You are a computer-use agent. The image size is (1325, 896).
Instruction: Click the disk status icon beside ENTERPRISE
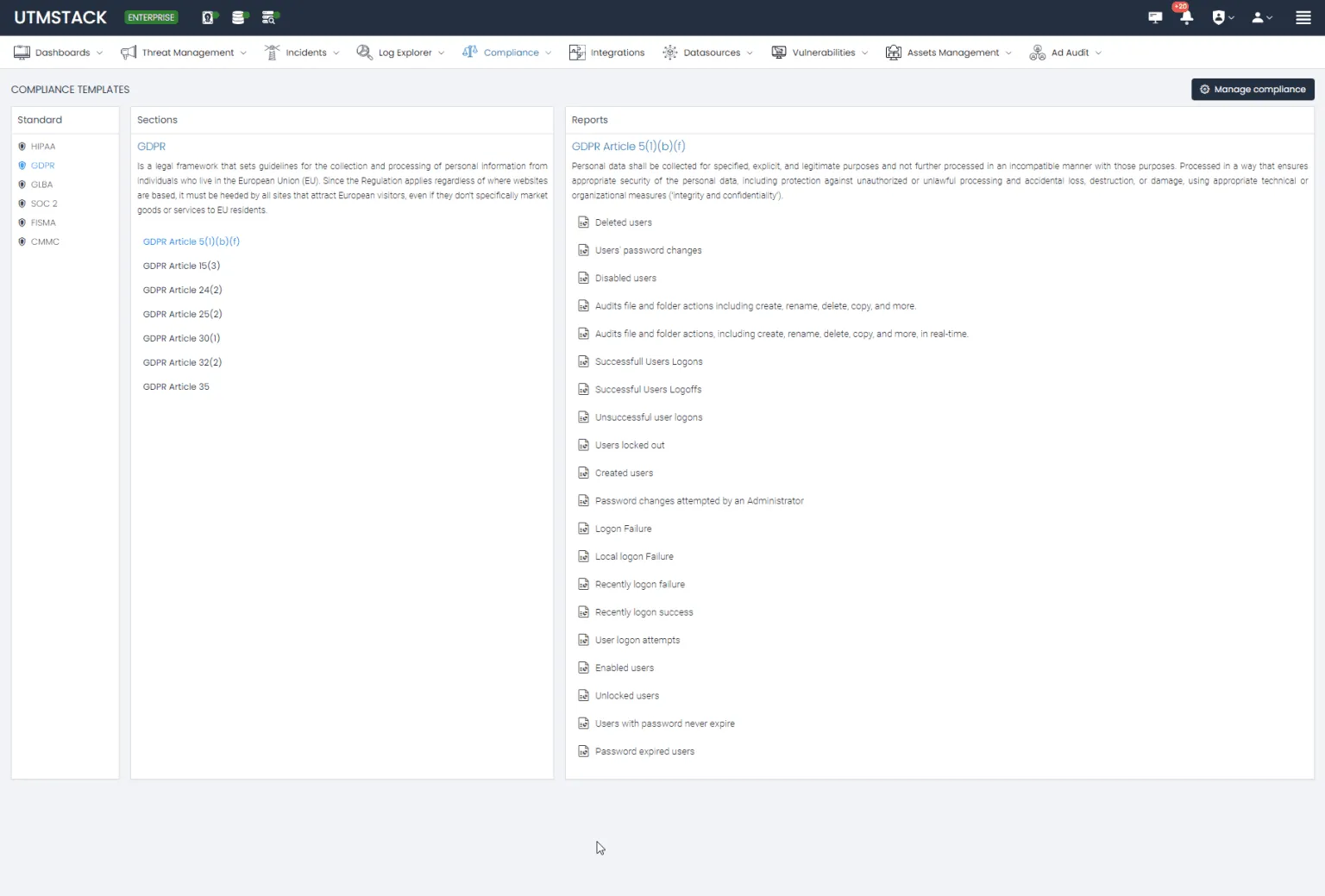point(209,17)
